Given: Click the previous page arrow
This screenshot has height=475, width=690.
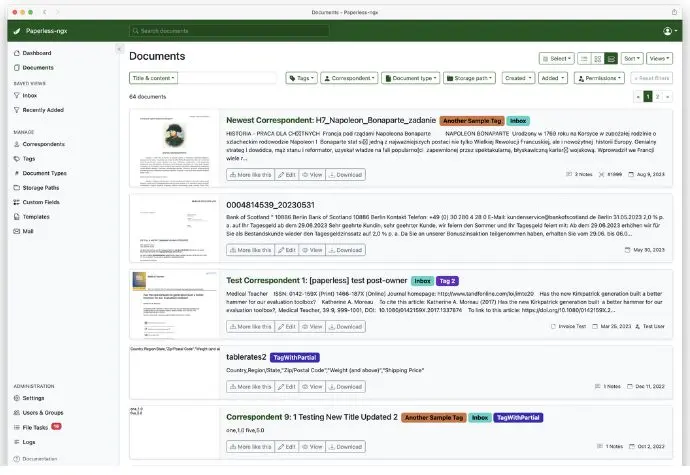Looking at the screenshot, I should (x=638, y=96).
